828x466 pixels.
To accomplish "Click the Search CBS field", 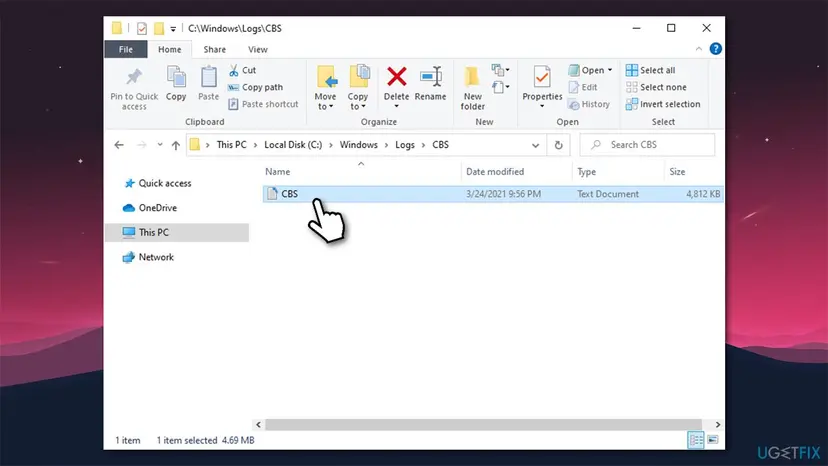I will point(647,145).
